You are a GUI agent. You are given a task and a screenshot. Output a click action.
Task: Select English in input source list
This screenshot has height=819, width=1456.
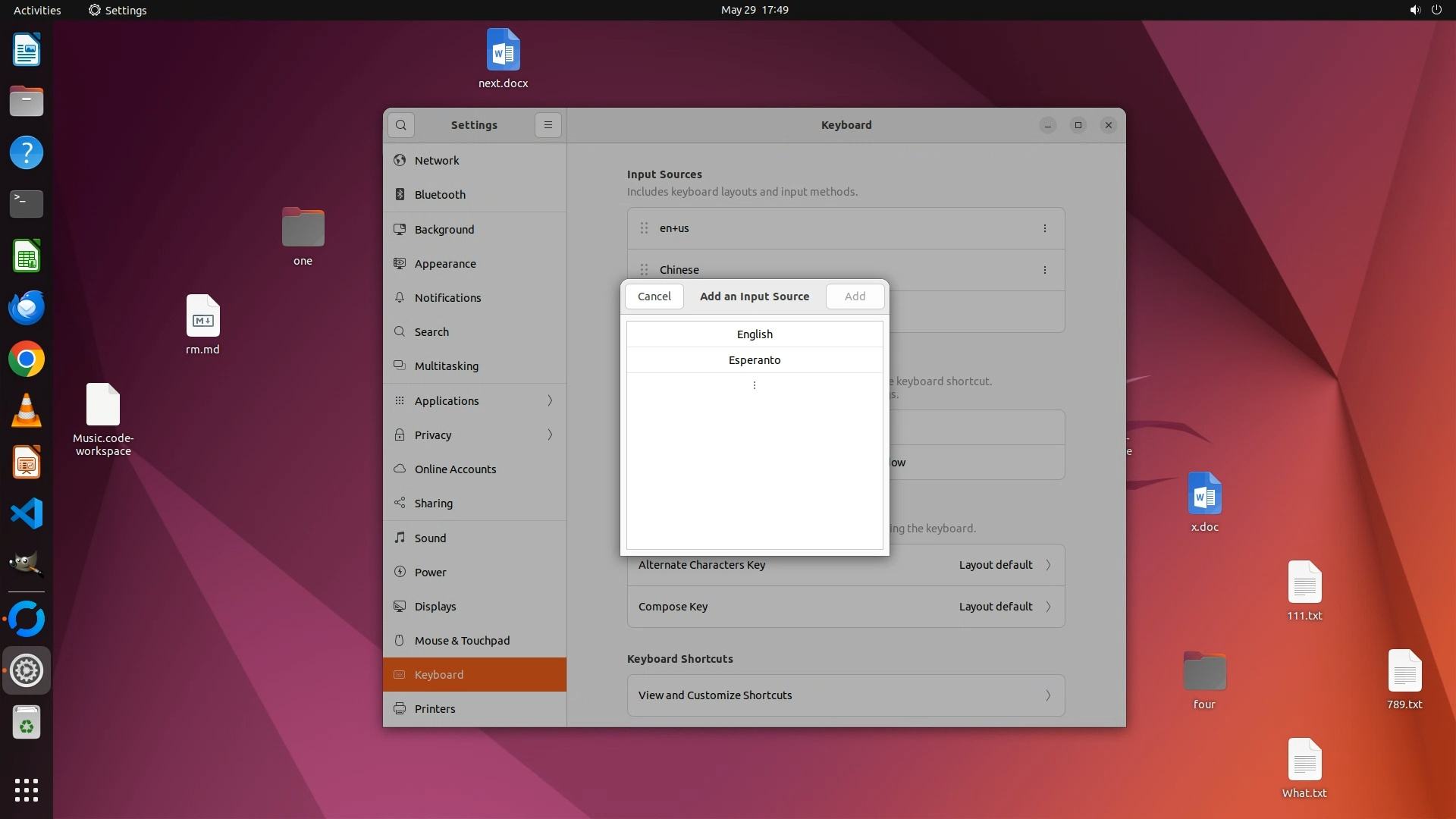click(754, 334)
